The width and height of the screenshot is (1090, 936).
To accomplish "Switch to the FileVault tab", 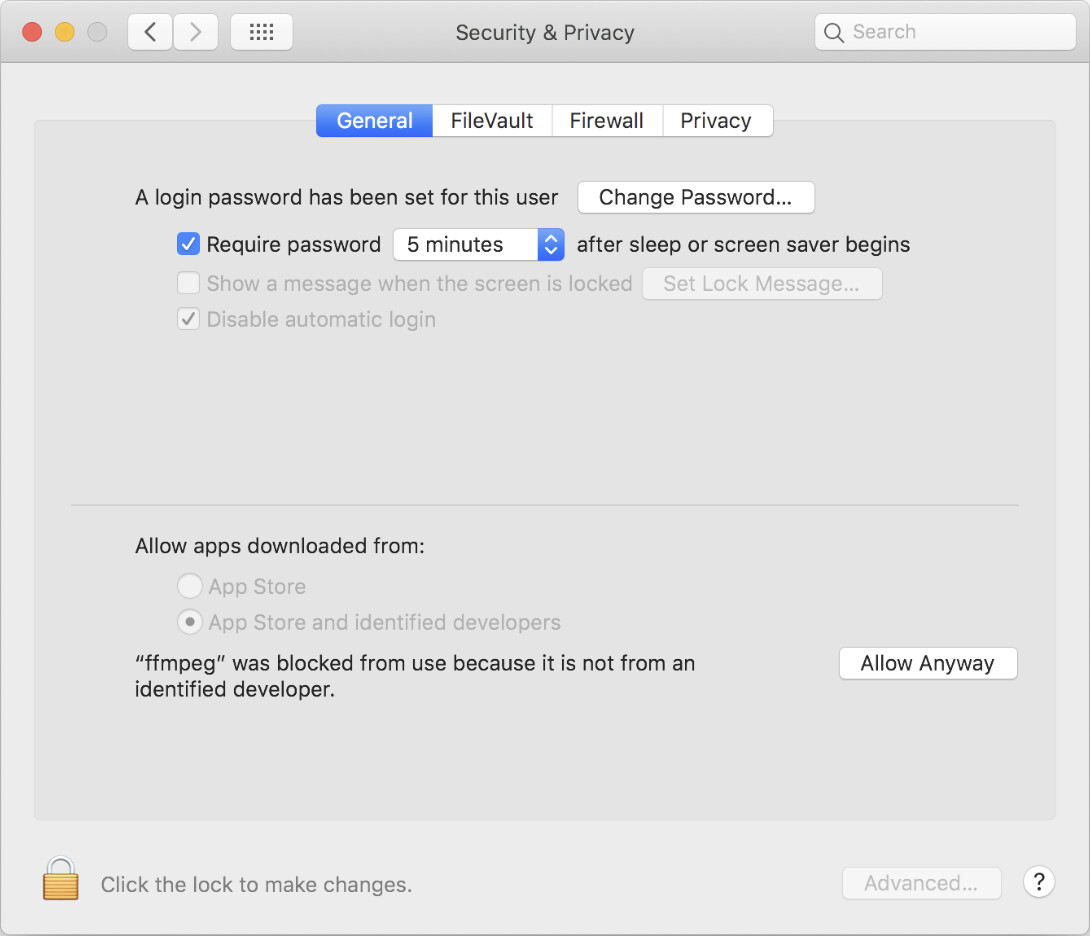I will 492,121.
